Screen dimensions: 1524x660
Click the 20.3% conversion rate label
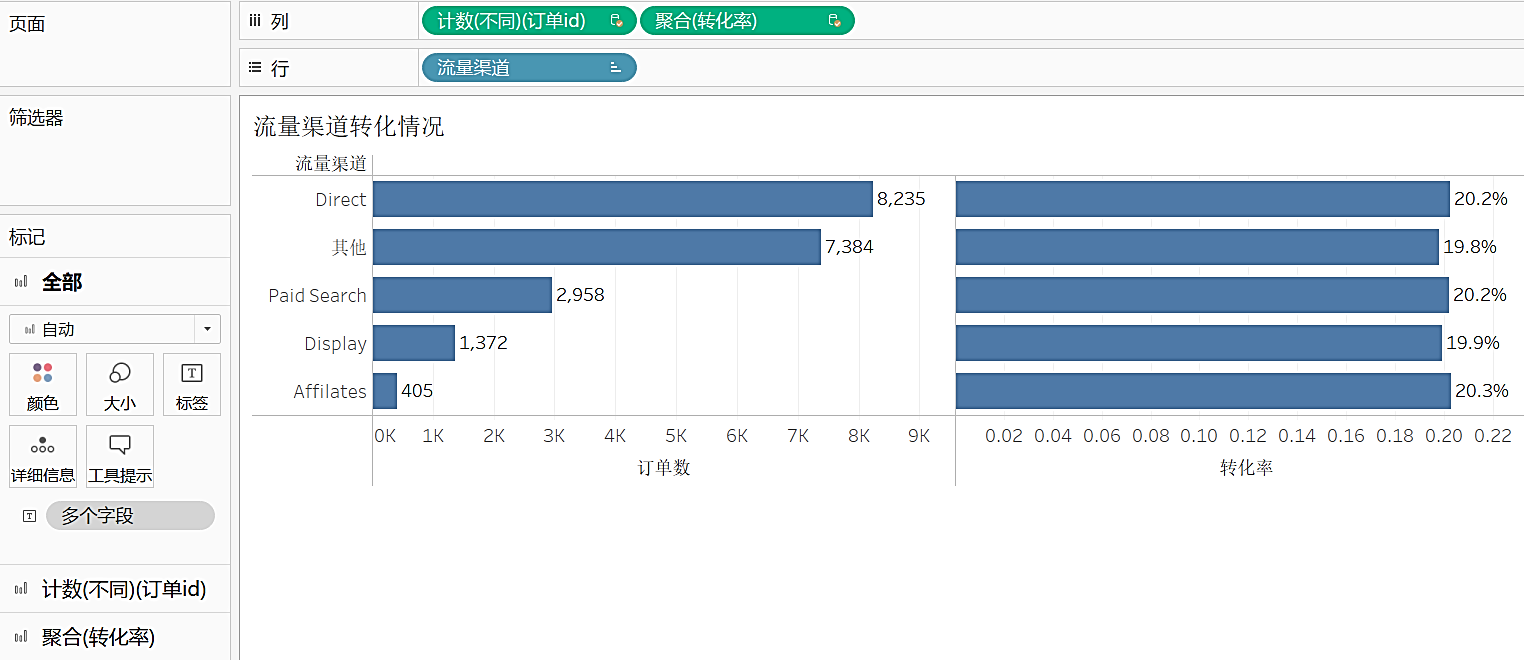pyautogui.click(x=1481, y=391)
